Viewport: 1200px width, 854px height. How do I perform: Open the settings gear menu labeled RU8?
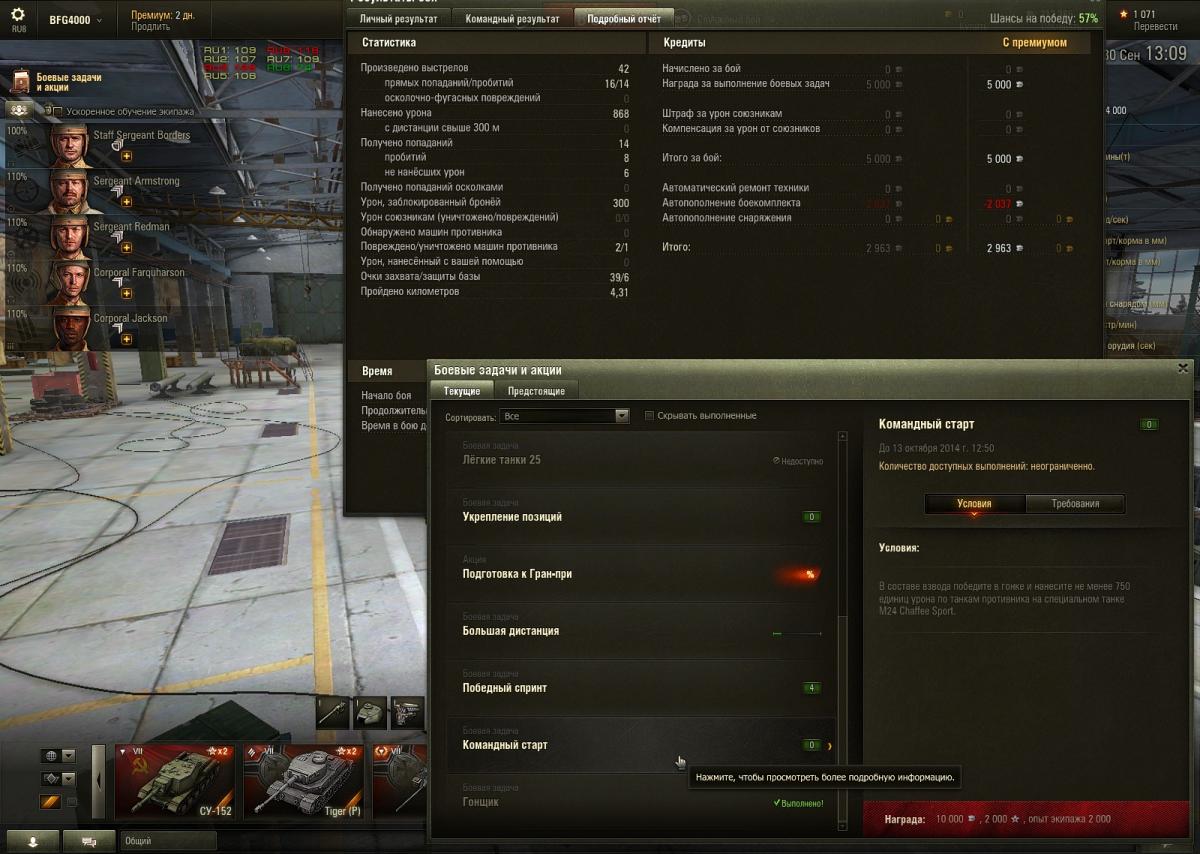[x=18, y=18]
